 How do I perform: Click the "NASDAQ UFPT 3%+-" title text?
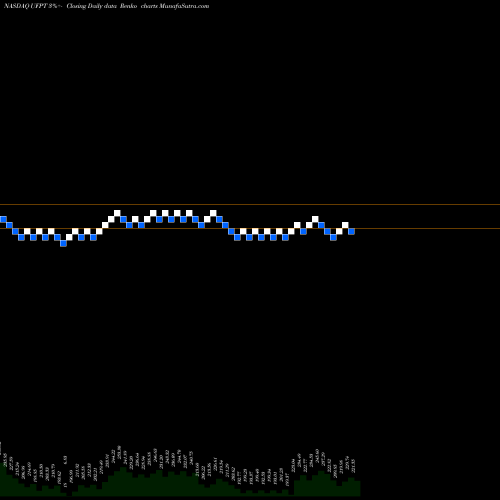33,6
